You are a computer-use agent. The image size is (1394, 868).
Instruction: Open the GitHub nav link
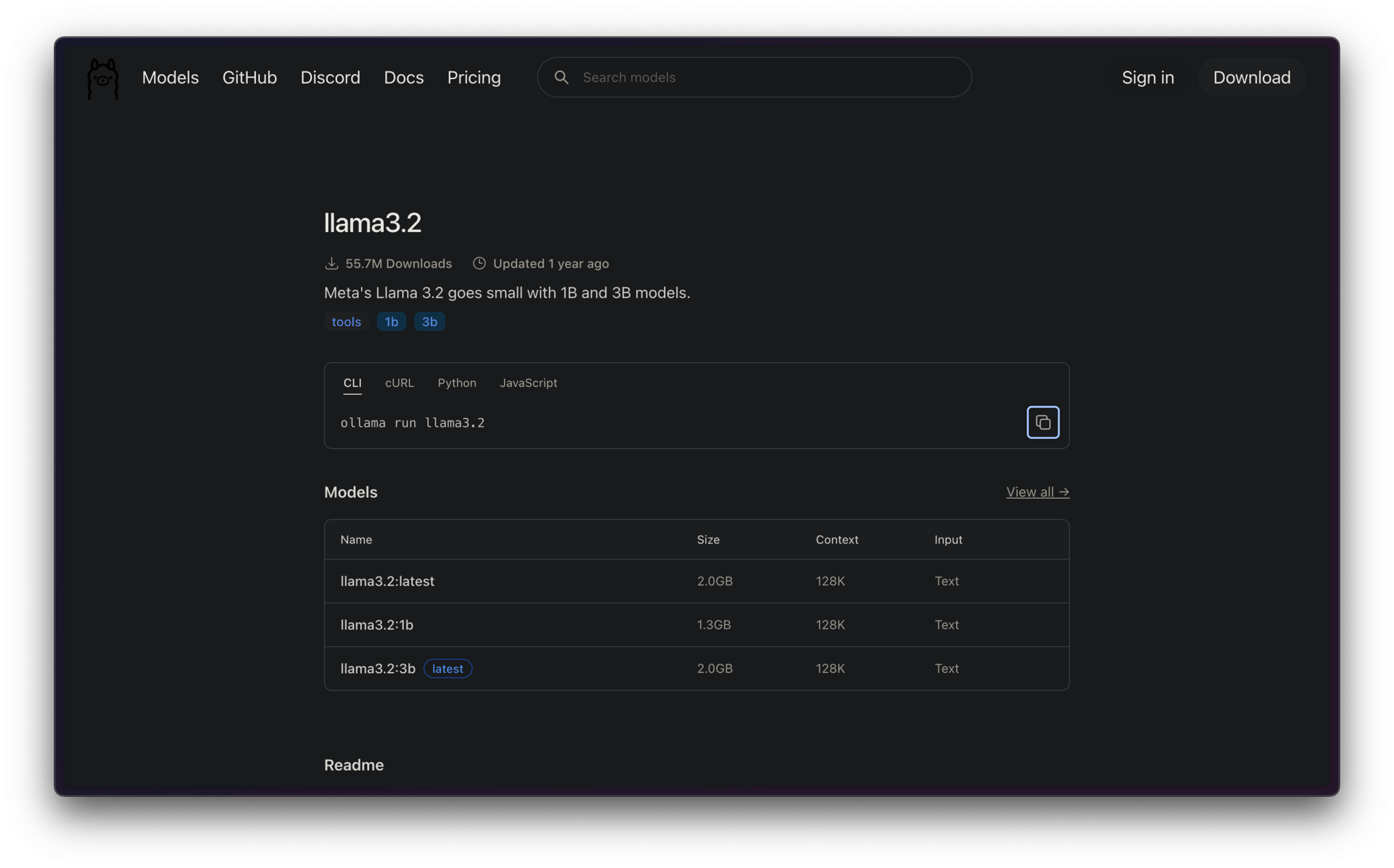(250, 77)
